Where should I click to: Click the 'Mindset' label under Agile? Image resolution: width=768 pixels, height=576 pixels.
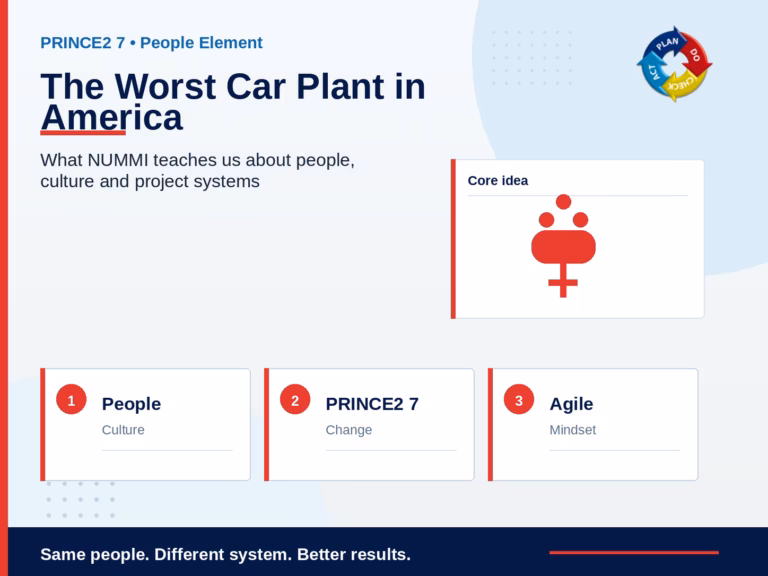coord(573,430)
